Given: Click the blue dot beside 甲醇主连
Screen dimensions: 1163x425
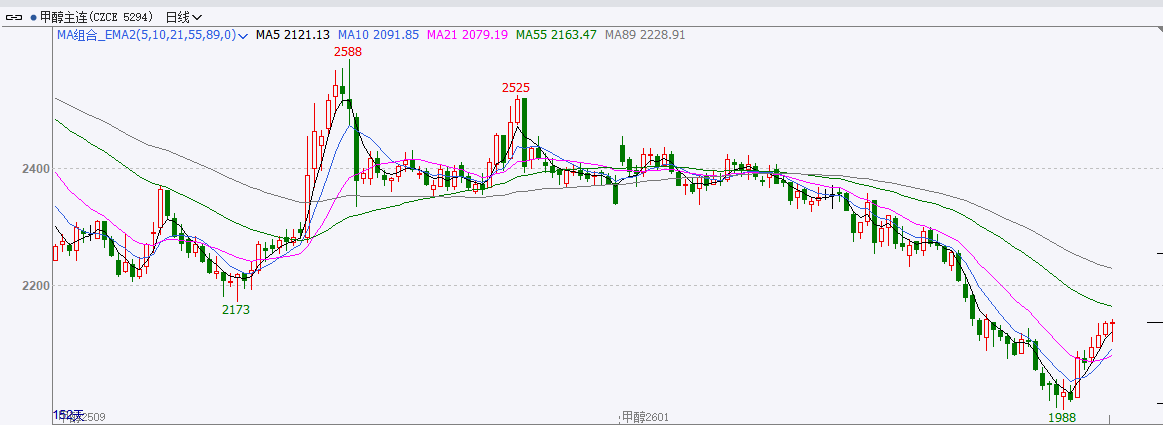Looking at the screenshot, I should pyautogui.click(x=33, y=17).
